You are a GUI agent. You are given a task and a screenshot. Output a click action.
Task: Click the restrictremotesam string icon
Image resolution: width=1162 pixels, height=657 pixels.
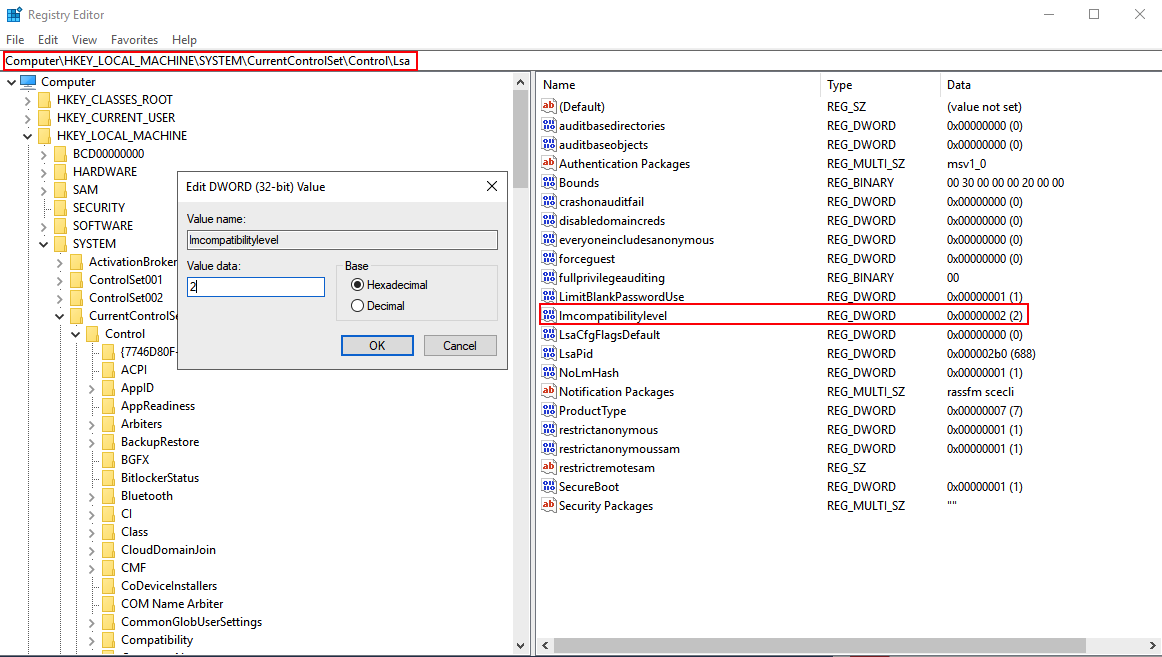[548, 467]
